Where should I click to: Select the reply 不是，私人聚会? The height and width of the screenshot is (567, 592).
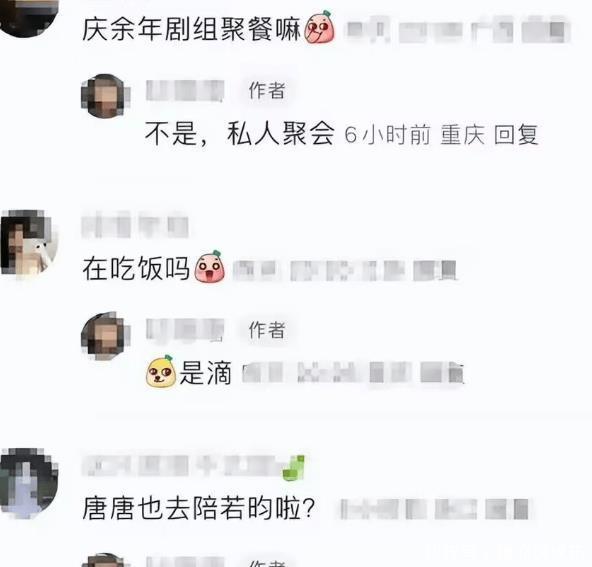[239, 134]
